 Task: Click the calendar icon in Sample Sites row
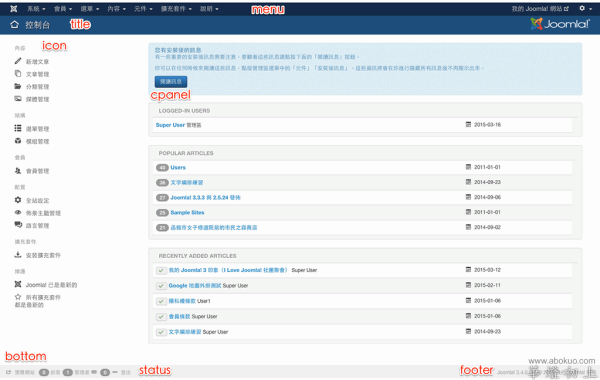click(x=468, y=212)
